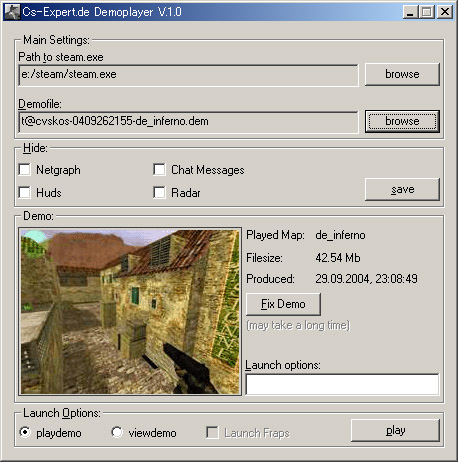Viewport: 458px width, 462px height.
Task: Minimize the Demoplayer window
Action: click(x=410, y=12)
